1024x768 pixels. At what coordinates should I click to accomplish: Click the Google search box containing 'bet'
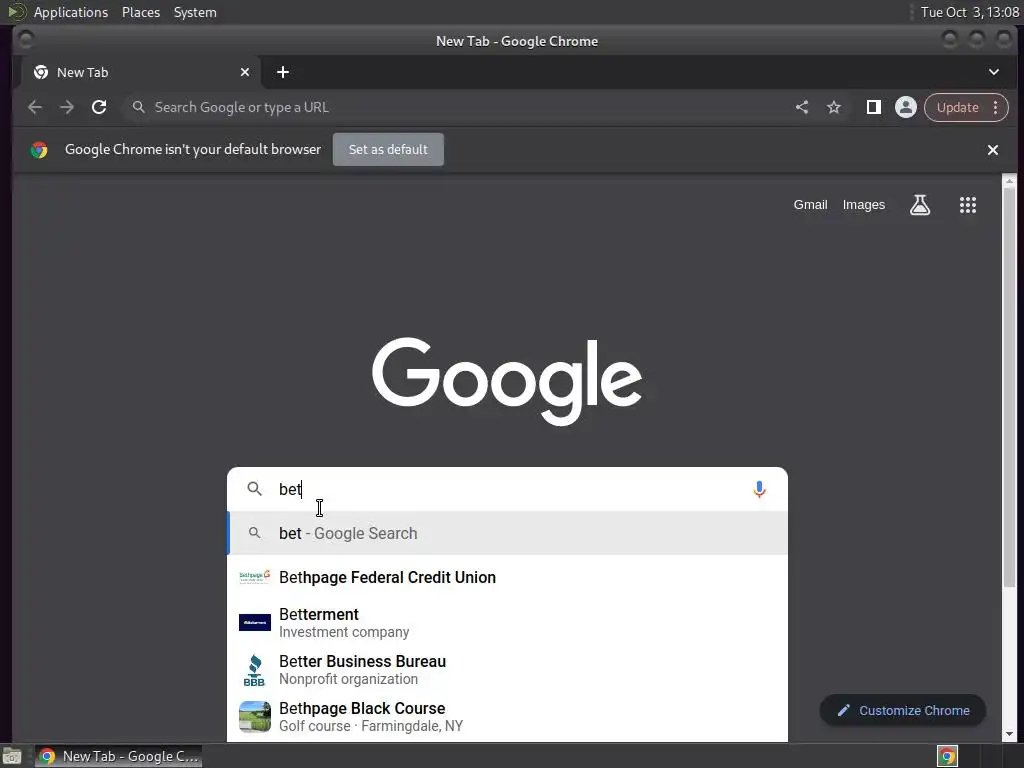(x=507, y=489)
